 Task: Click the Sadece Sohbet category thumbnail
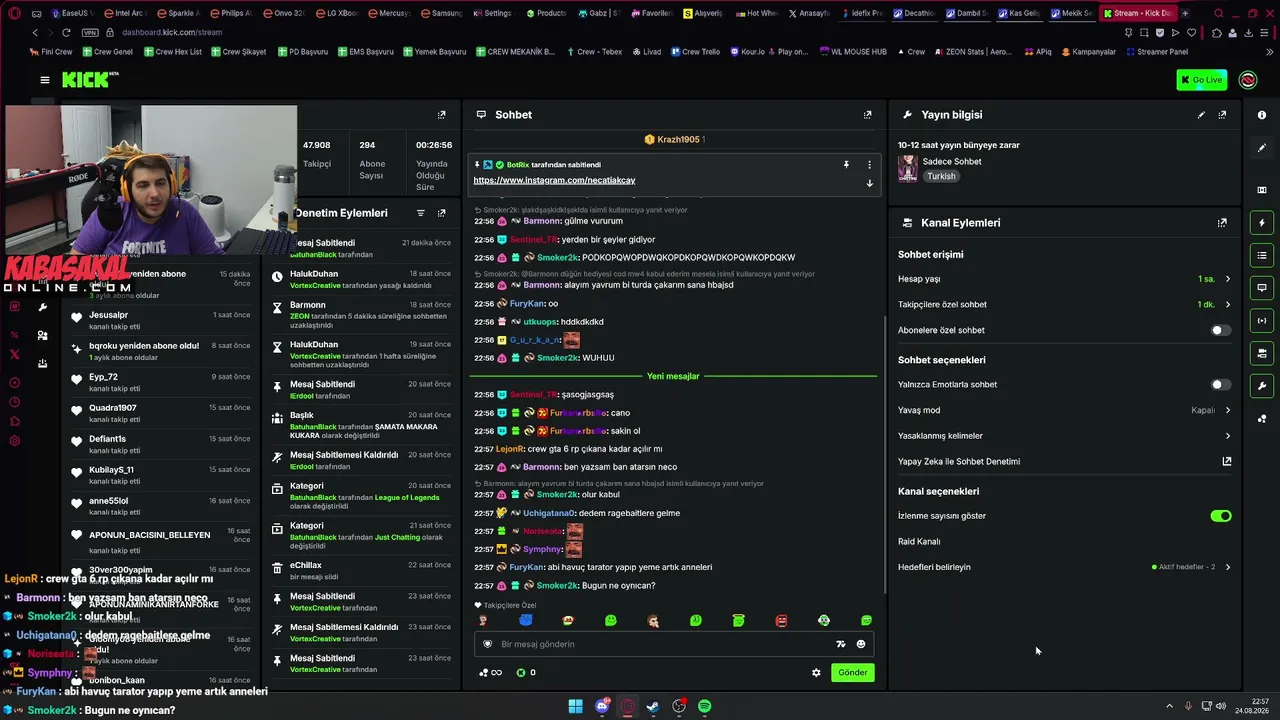coord(908,168)
